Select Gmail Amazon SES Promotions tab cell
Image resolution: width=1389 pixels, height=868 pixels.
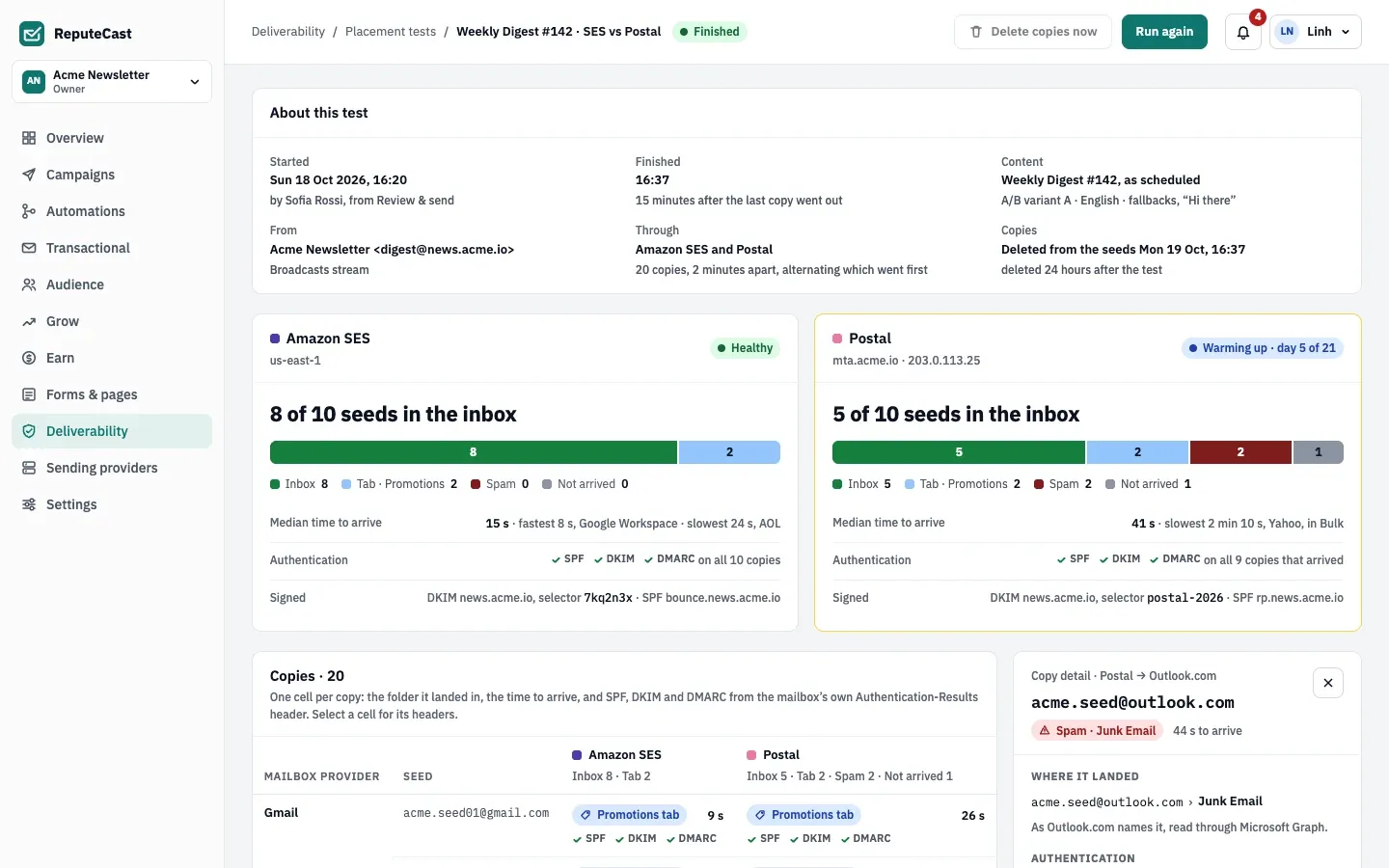coord(648,827)
